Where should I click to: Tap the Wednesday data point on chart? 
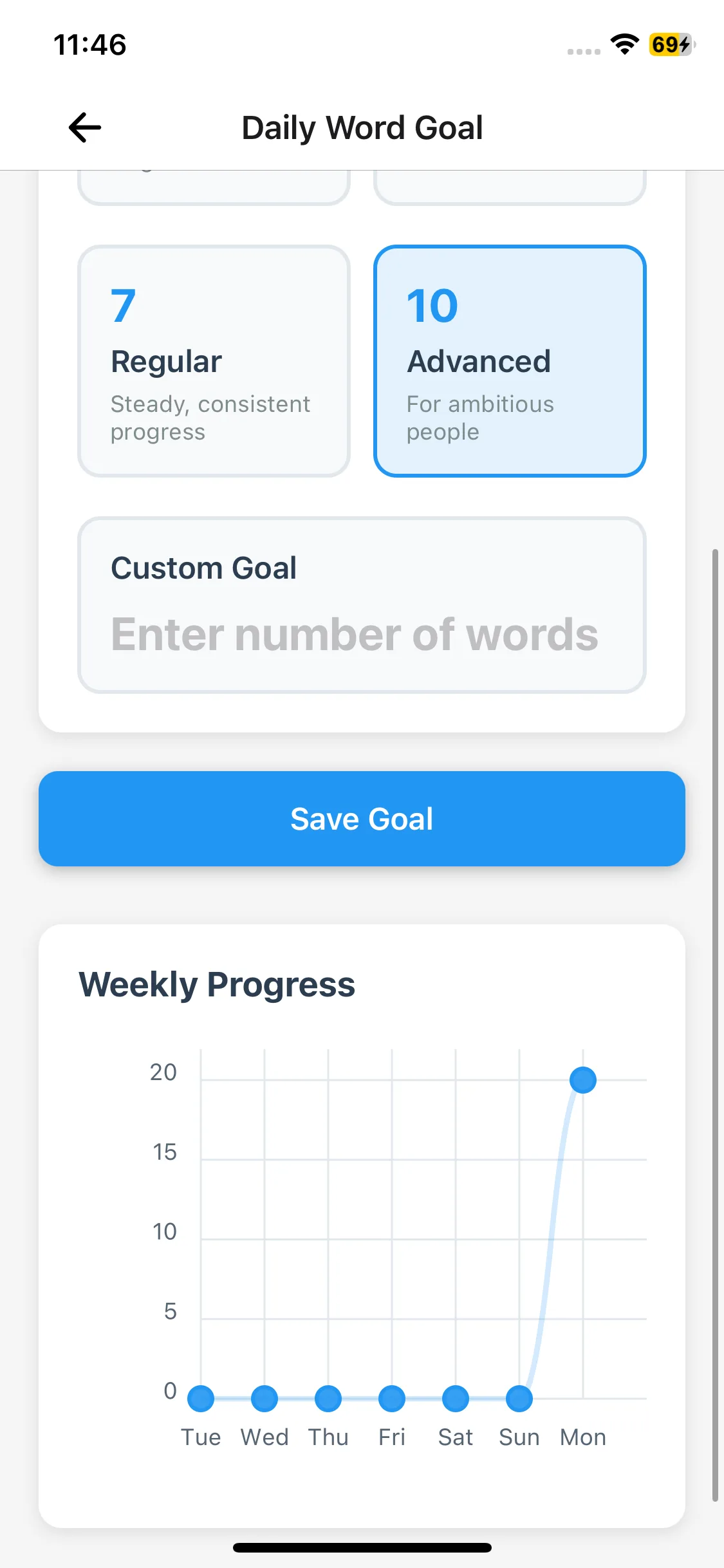tap(265, 1398)
